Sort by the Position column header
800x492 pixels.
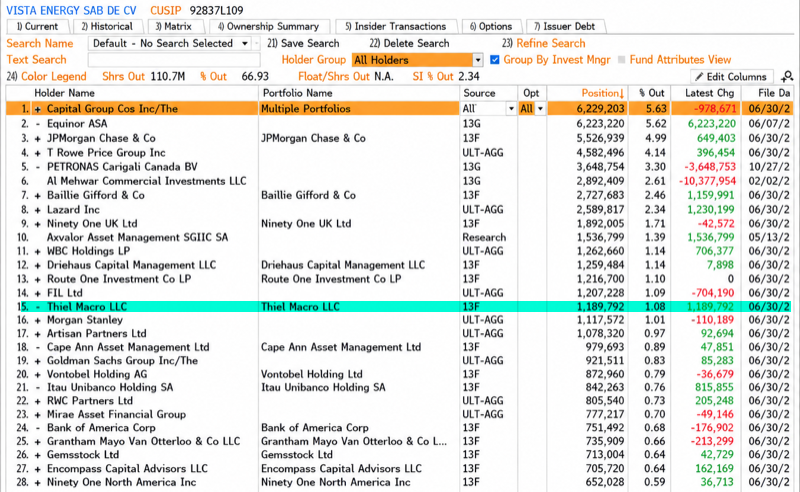603,93
